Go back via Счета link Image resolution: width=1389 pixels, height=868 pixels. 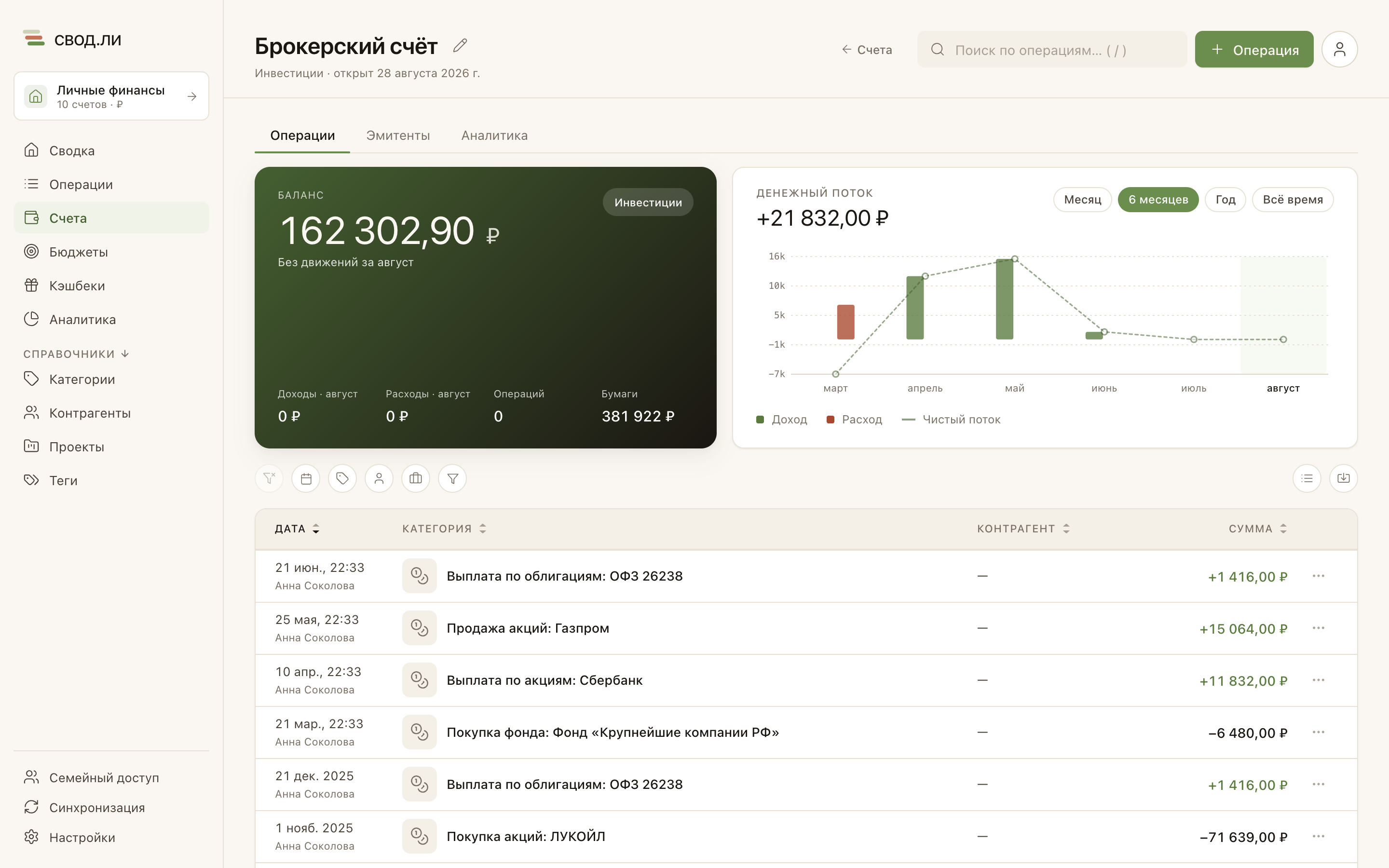(867, 50)
